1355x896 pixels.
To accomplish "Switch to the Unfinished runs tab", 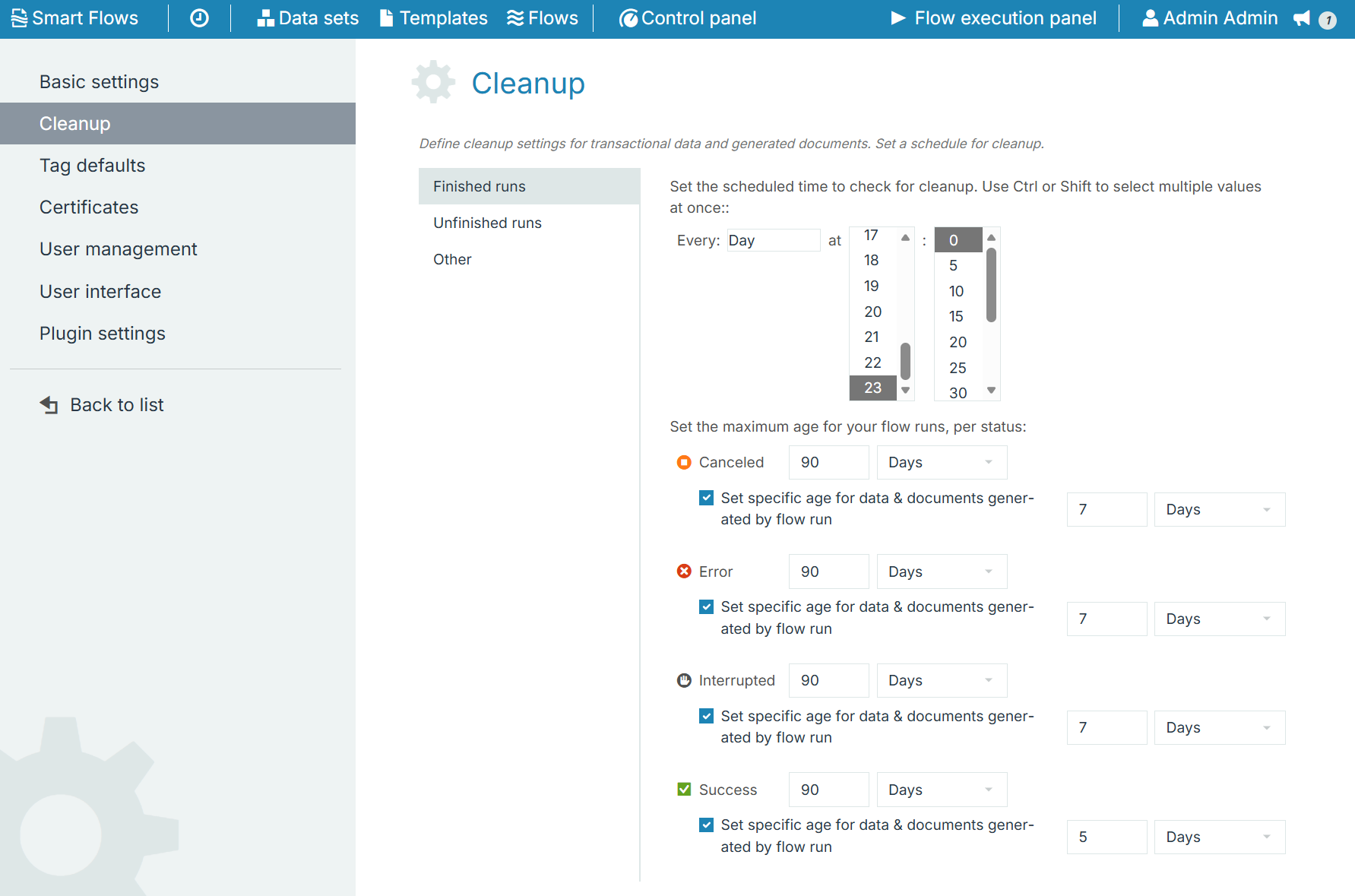I will click(529, 223).
